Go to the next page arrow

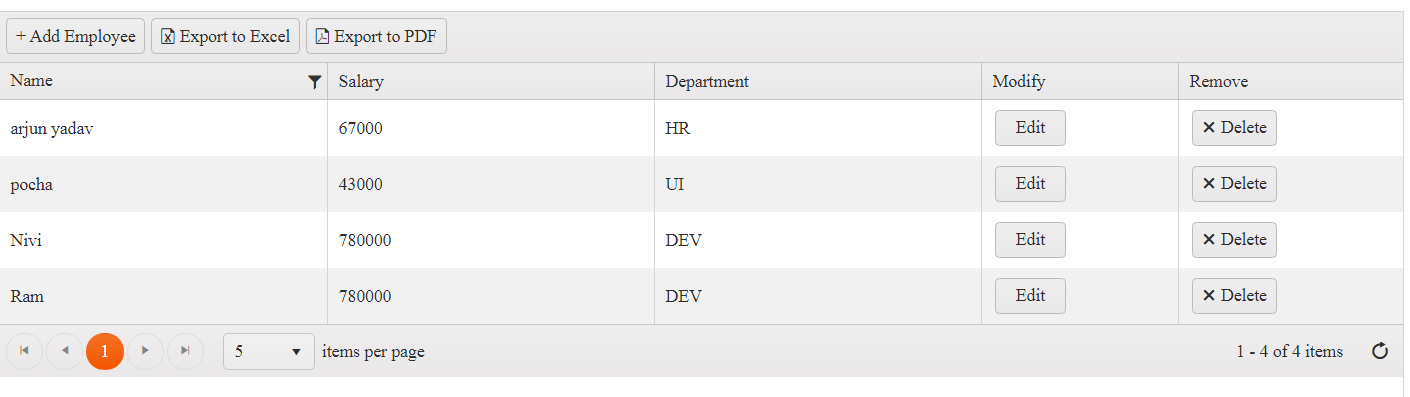tap(146, 351)
